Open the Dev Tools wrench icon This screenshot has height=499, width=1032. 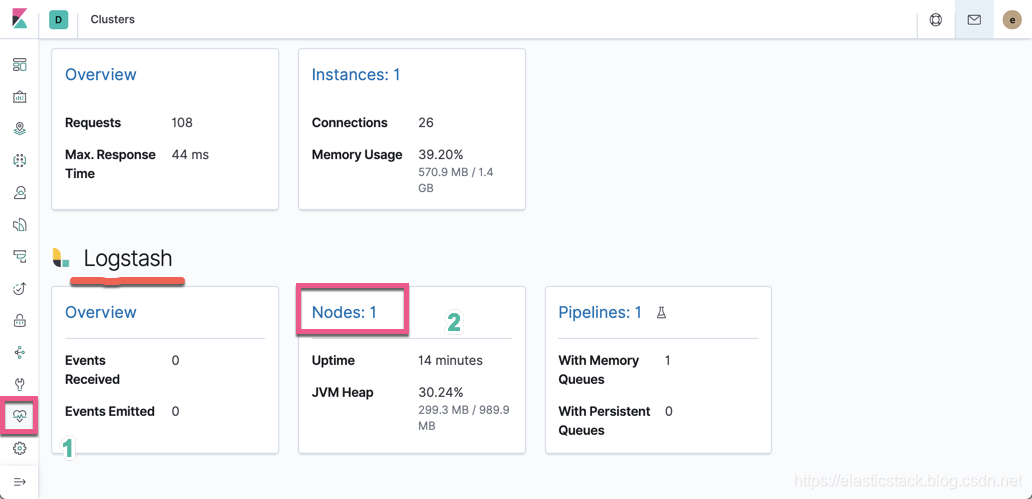point(20,384)
